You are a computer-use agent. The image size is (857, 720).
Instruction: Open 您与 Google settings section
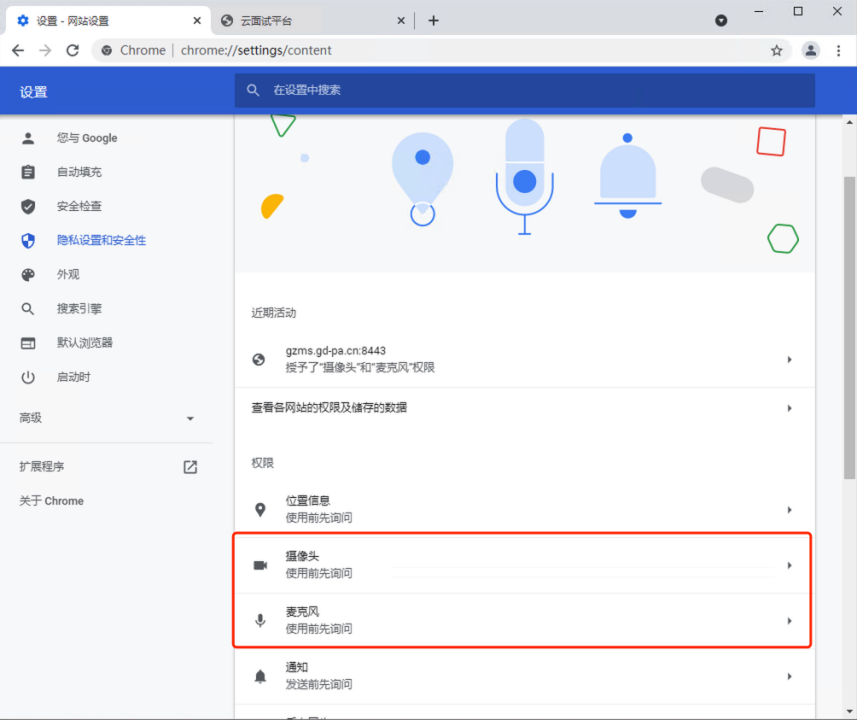click(87, 138)
